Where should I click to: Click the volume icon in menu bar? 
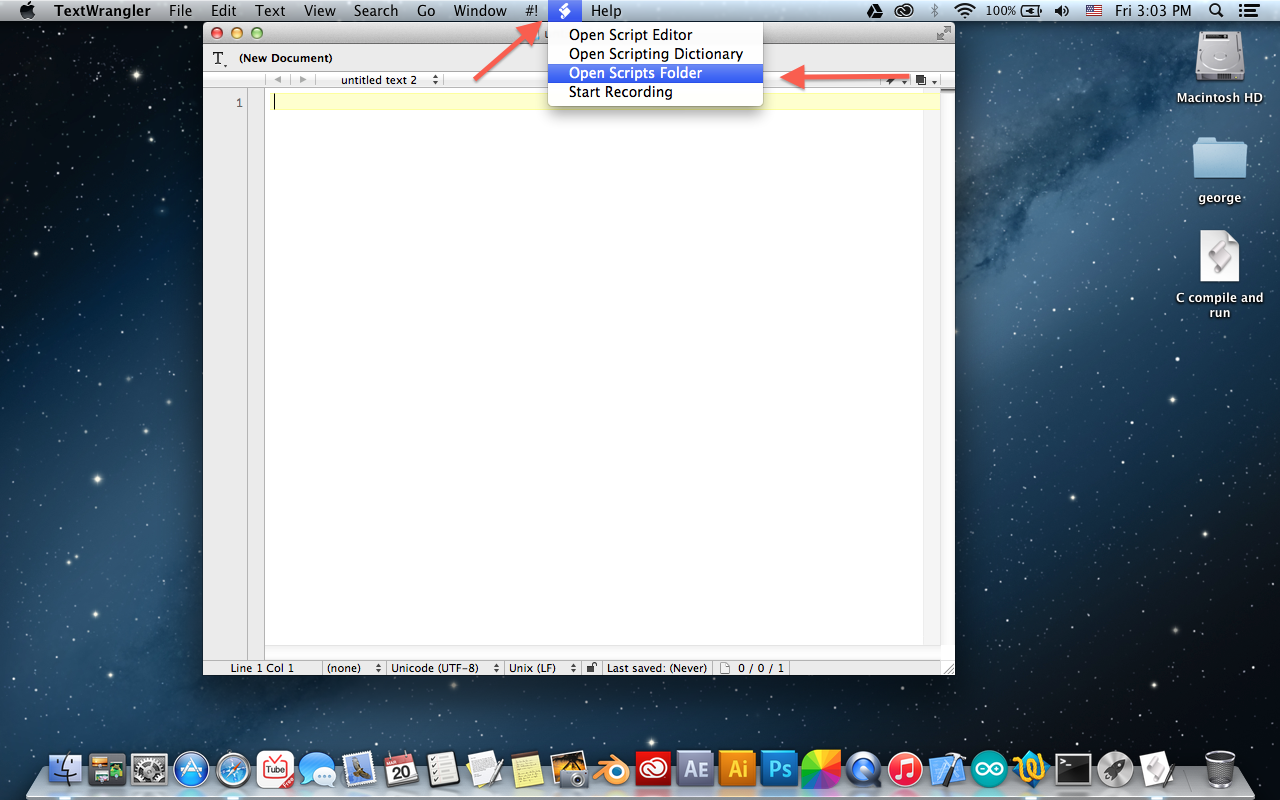pyautogui.click(x=1061, y=11)
